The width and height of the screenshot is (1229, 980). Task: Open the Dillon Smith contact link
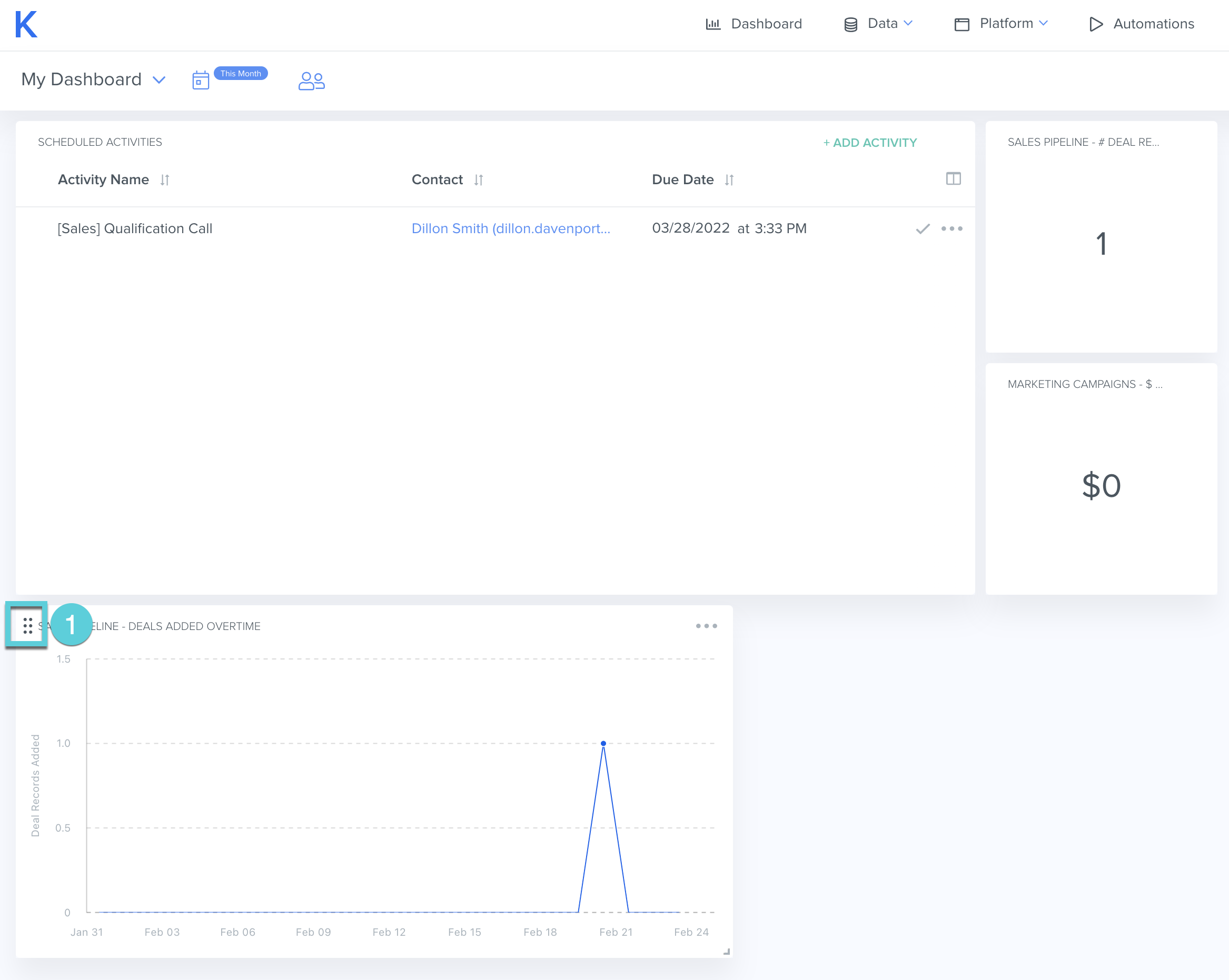(511, 228)
